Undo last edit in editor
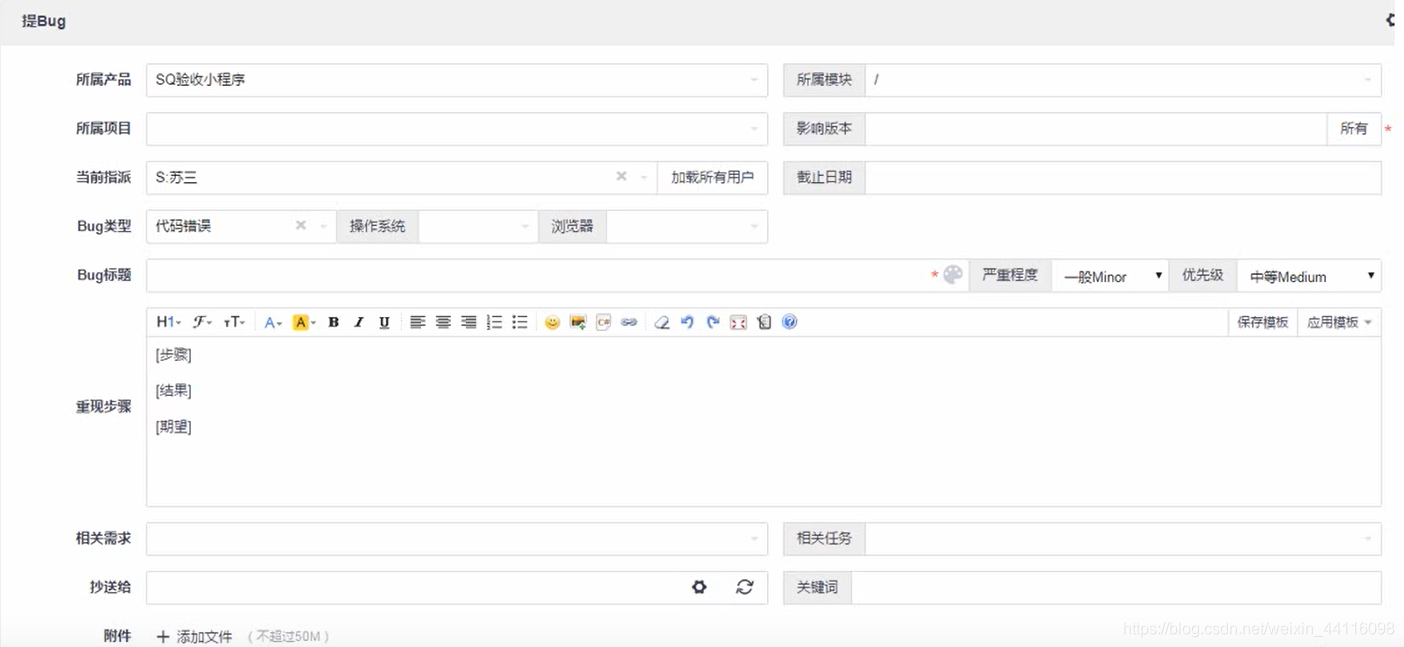Screen dimensions: 1404x647 pyautogui.click(x=687, y=322)
